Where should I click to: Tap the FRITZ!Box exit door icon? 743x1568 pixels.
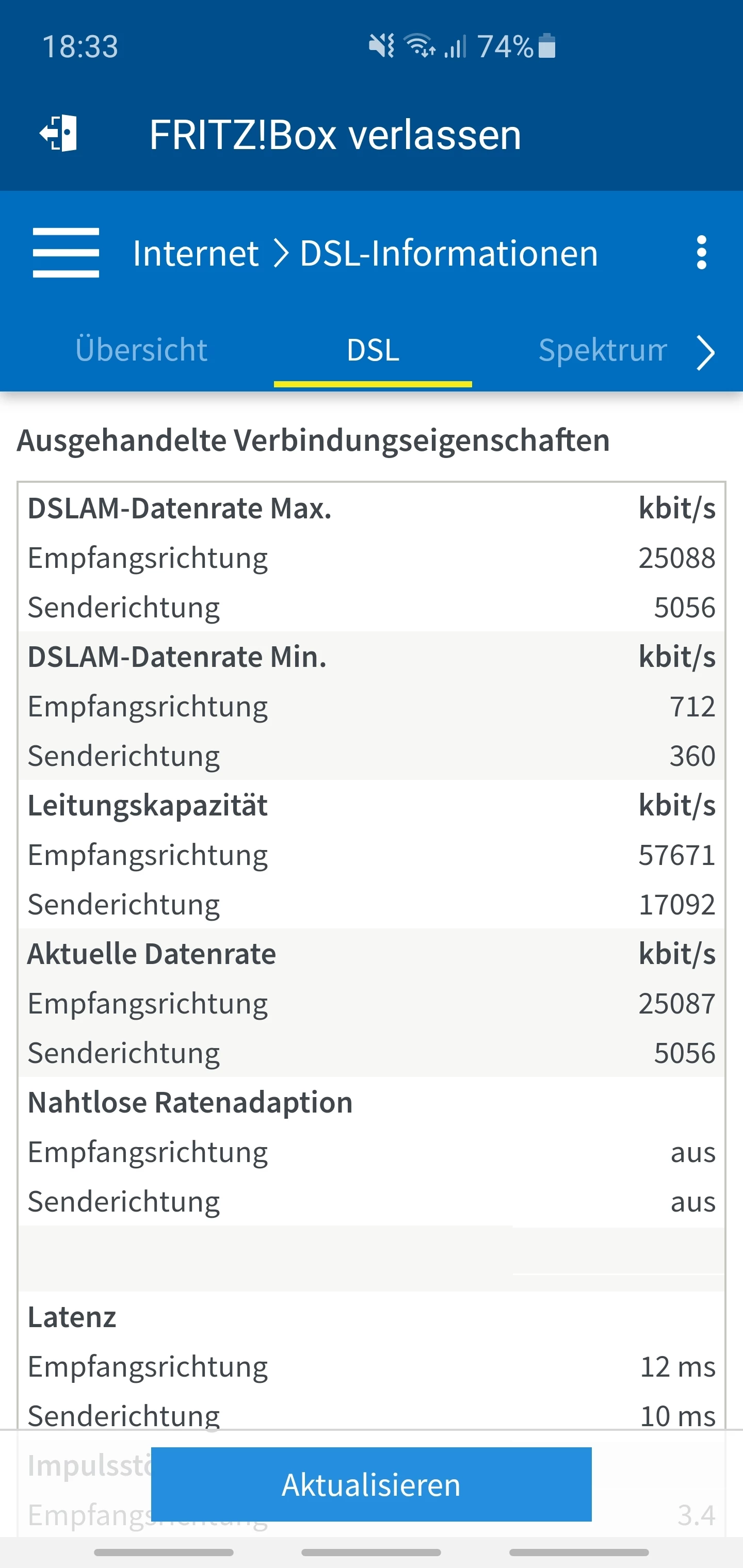(x=59, y=133)
